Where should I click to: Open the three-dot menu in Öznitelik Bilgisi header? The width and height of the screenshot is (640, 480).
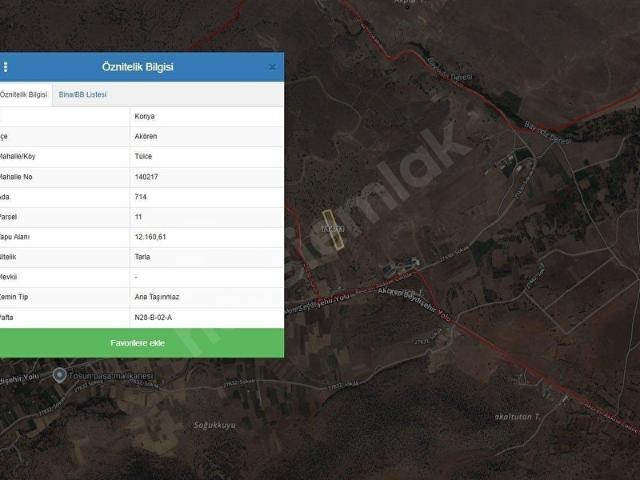pos(5,67)
